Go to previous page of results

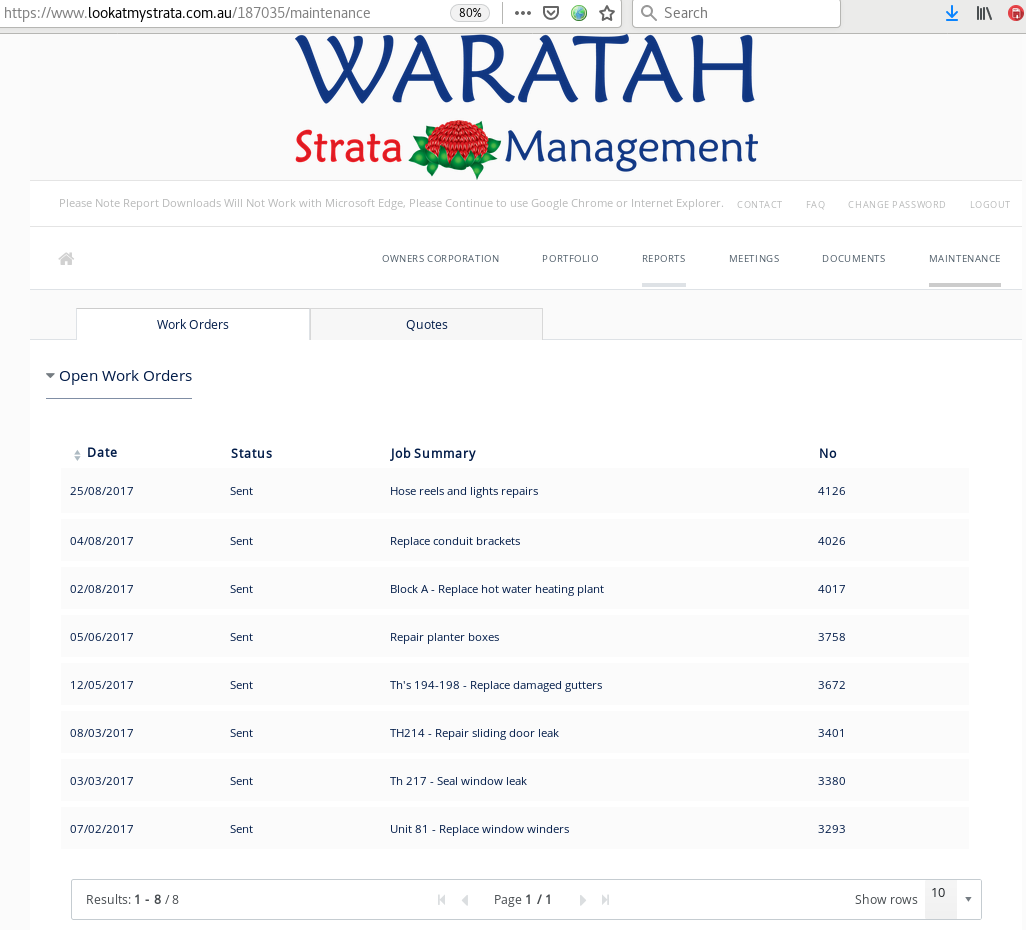tap(465, 900)
